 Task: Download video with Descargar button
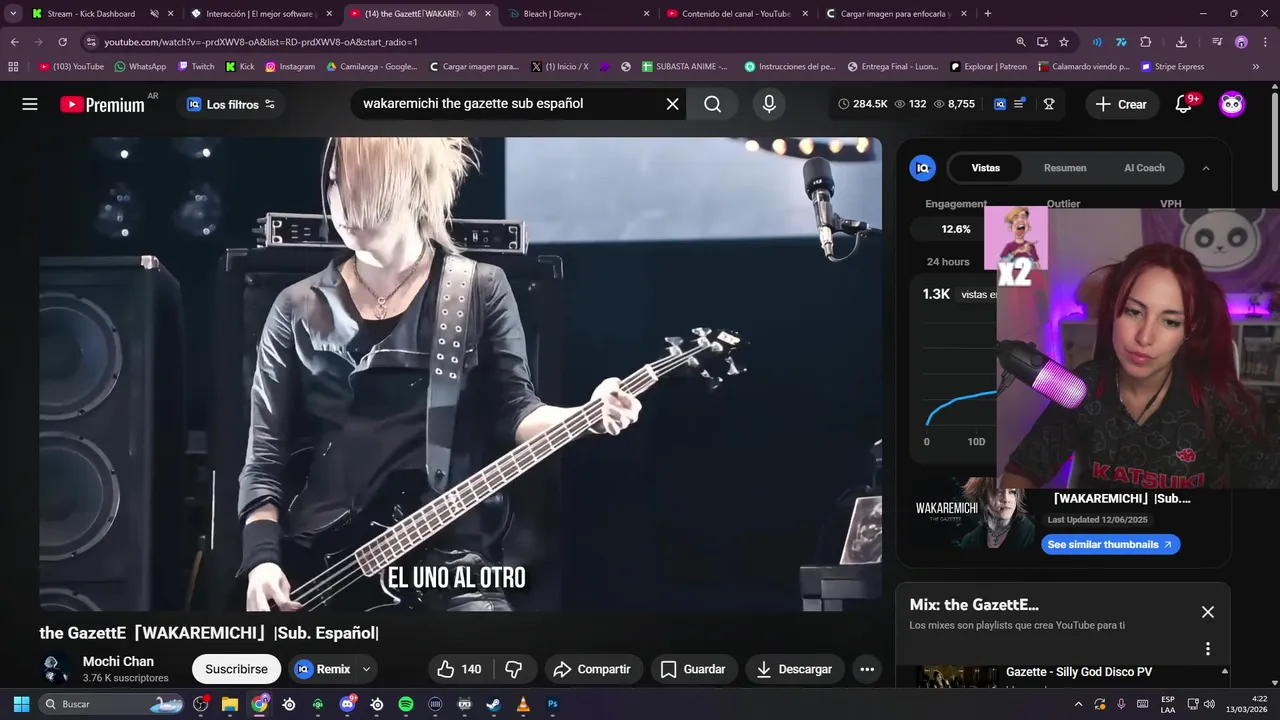pos(795,669)
